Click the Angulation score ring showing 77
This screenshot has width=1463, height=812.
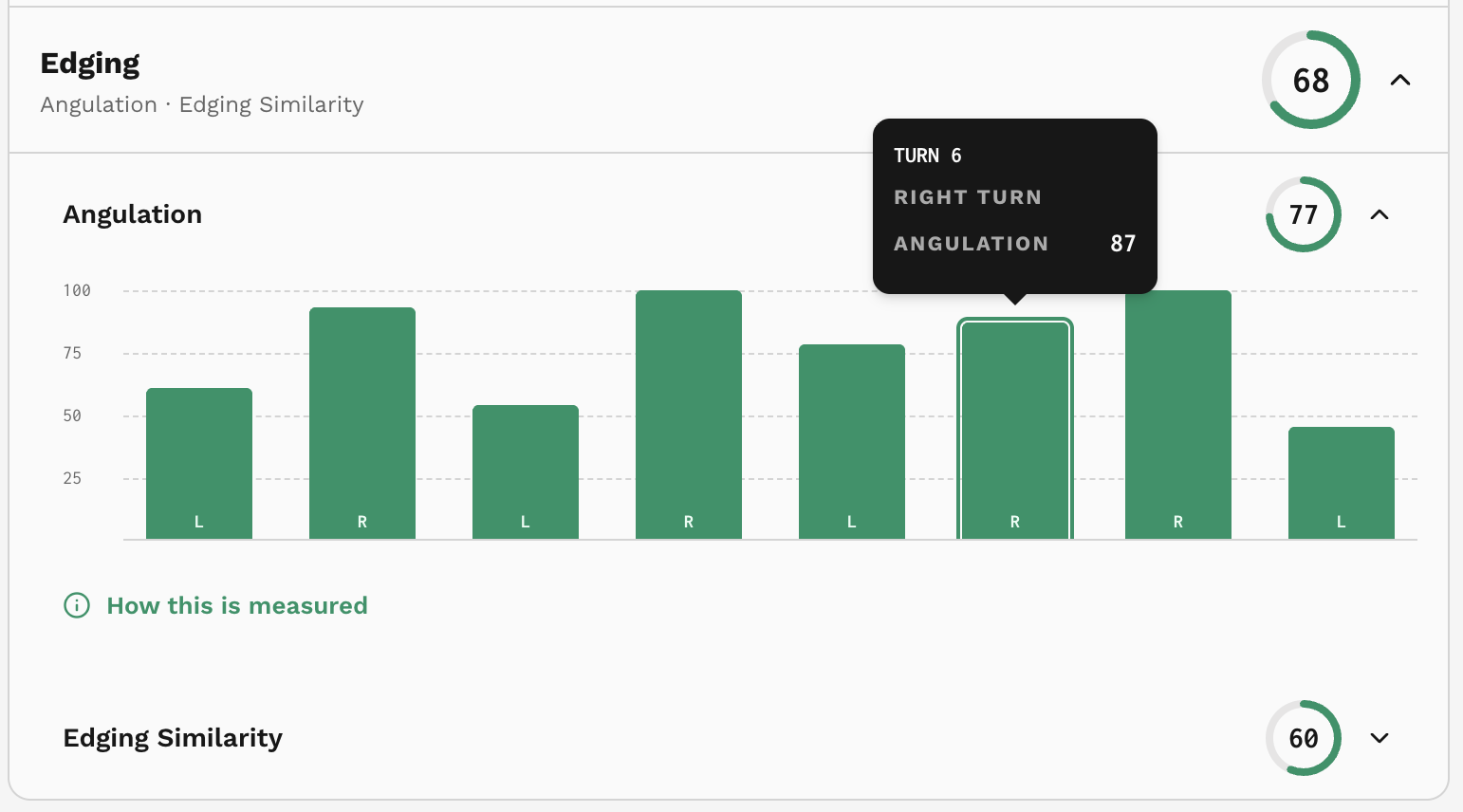coord(1304,214)
